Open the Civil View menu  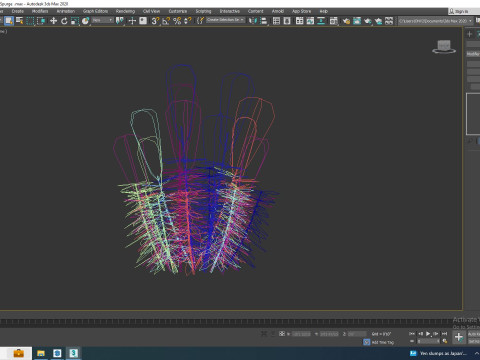click(x=151, y=11)
